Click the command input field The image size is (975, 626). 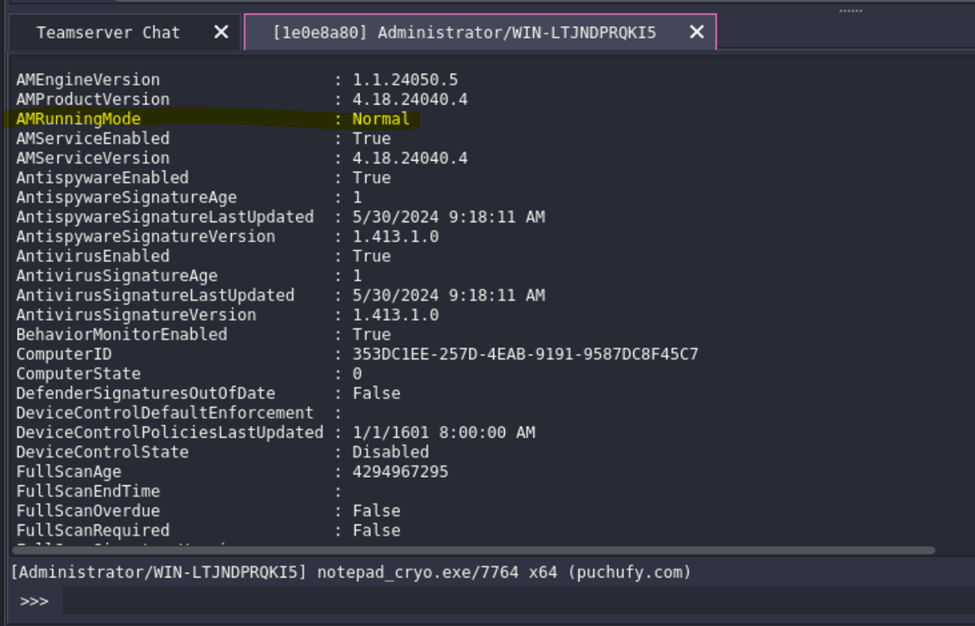pyautogui.click(x=500, y=601)
